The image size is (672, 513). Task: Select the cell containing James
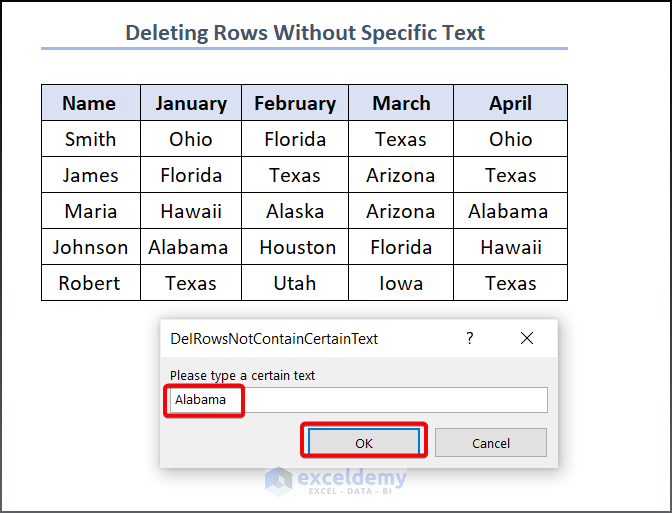pyautogui.click(x=90, y=175)
